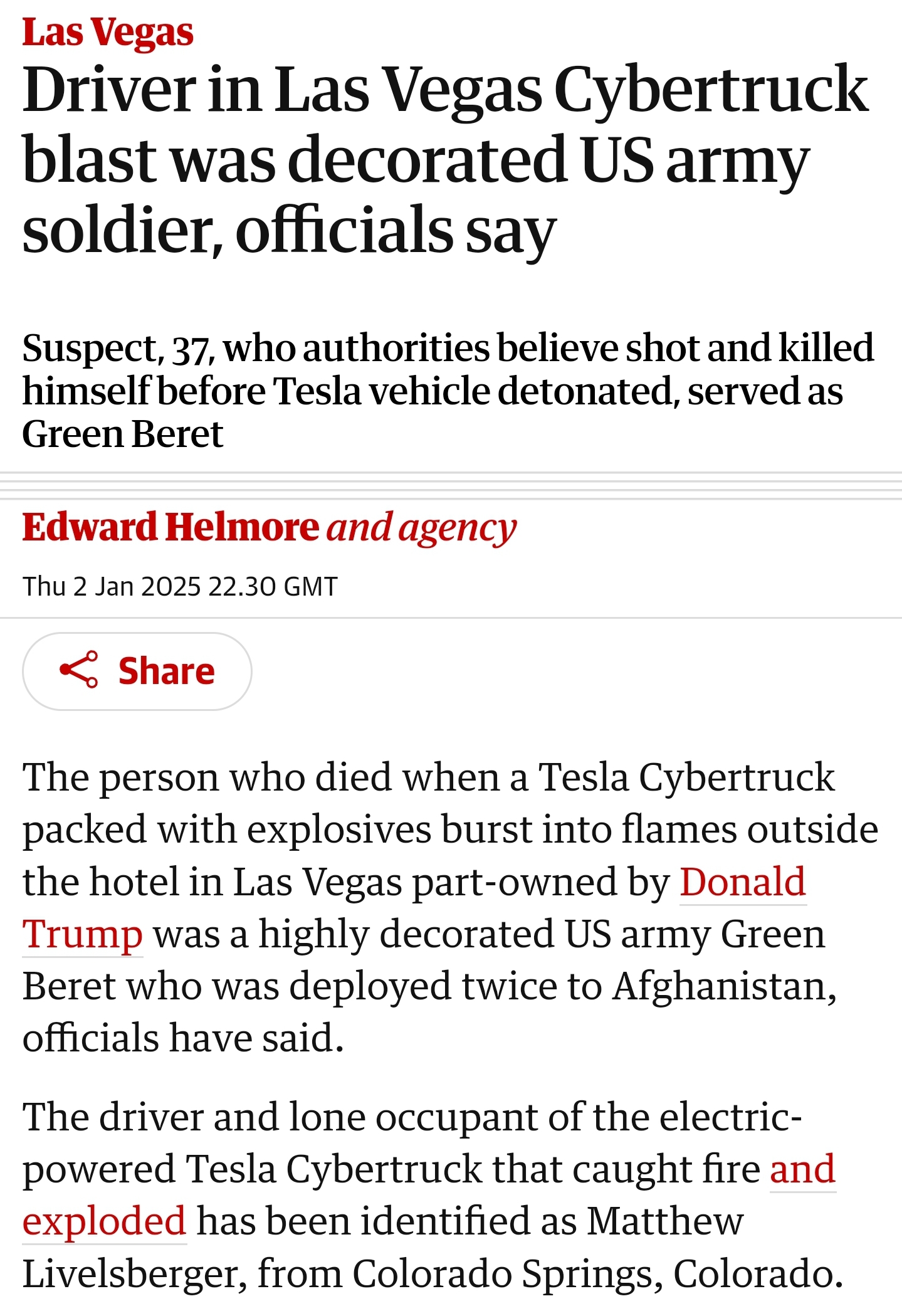Click the standfirst beginning 'Suspect, 37'
This screenshot has width=902, height=1316.
[448, 390]
